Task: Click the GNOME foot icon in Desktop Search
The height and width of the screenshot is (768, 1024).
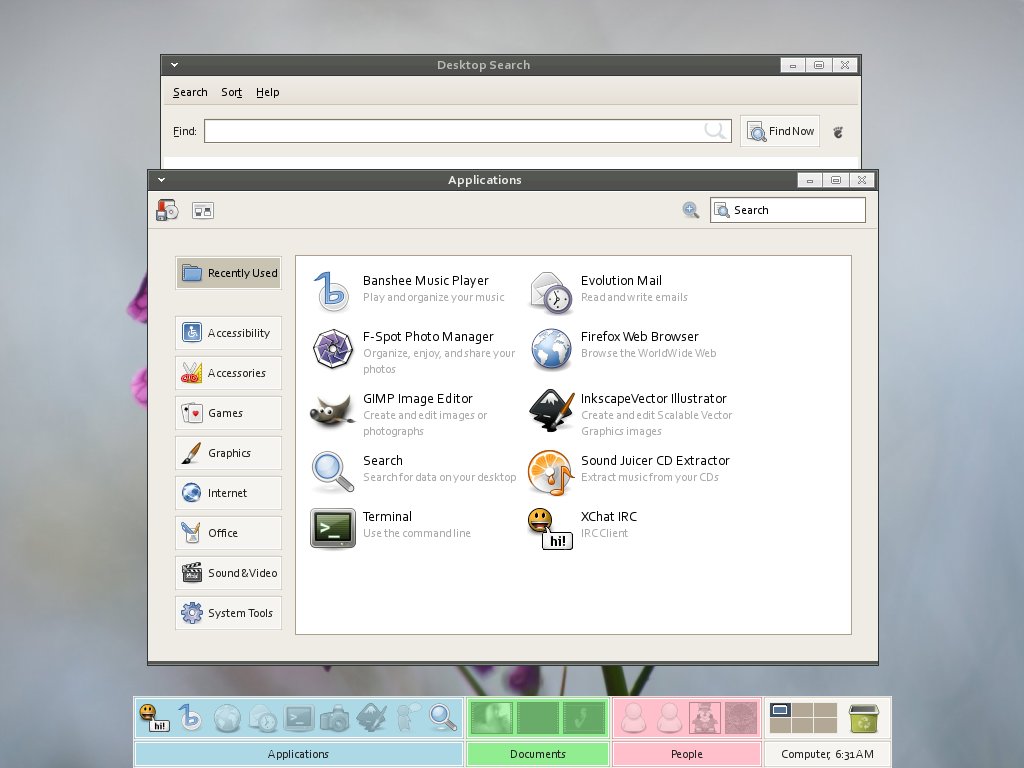Action: 839,132
